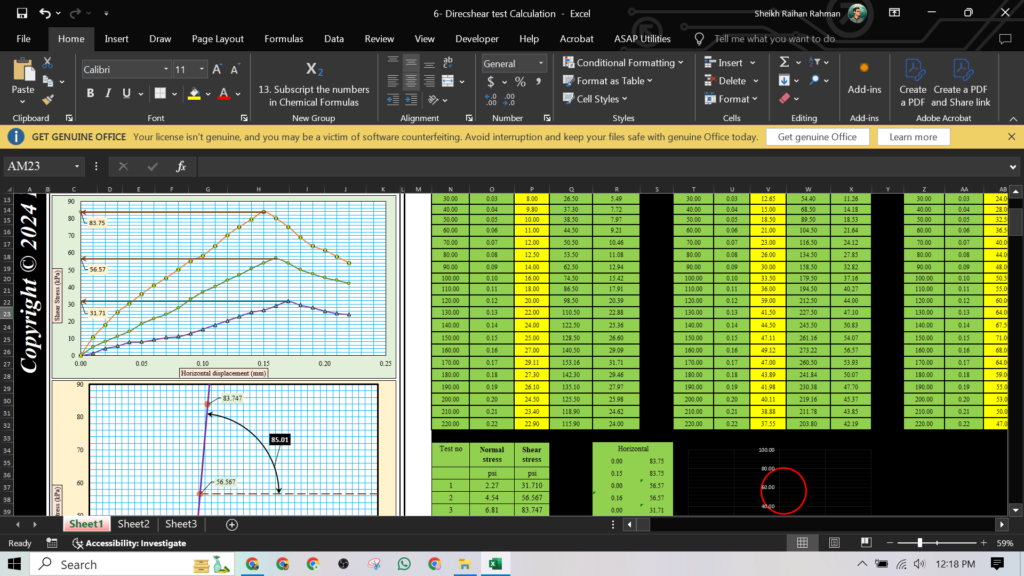Set align right
The width and height of the screenshot is (1024, 576).
pyautogui.click(x=429, y=81)
